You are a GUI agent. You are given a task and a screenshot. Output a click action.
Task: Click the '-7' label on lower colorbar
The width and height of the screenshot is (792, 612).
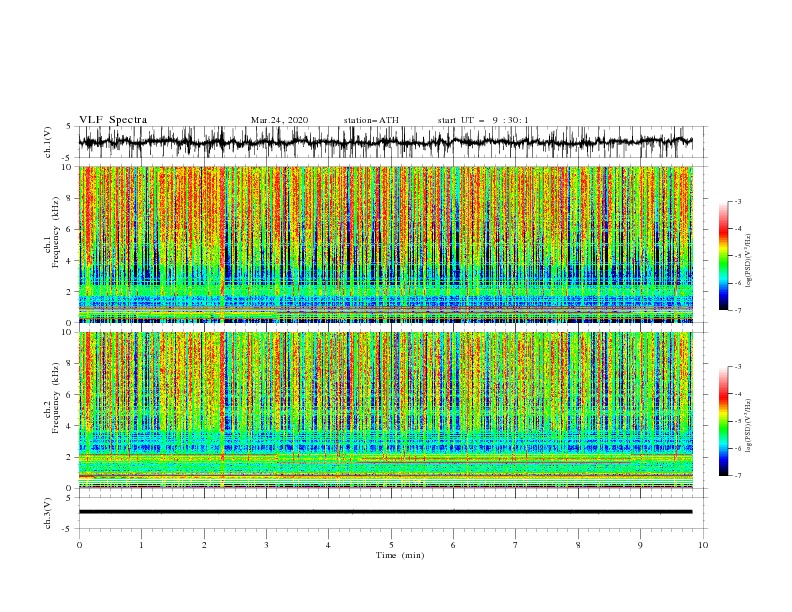[738, 476]
